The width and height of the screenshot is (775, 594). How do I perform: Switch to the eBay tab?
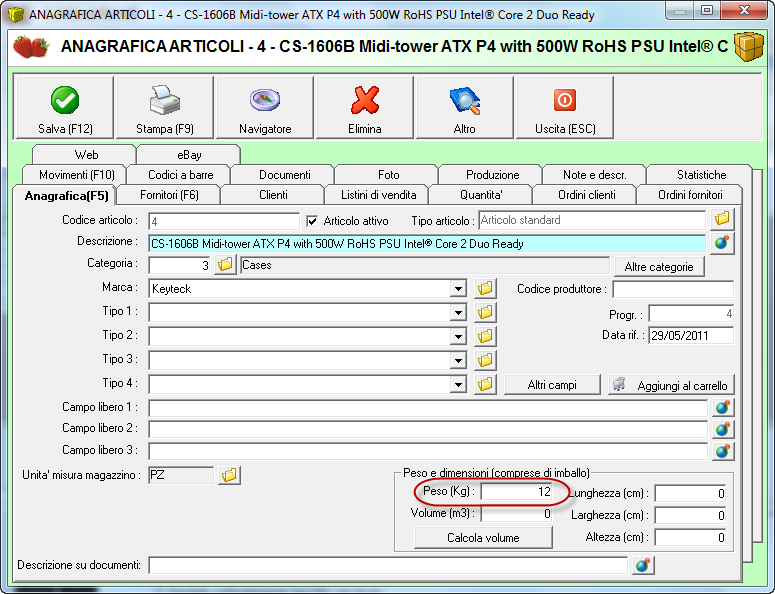[189, 155]
